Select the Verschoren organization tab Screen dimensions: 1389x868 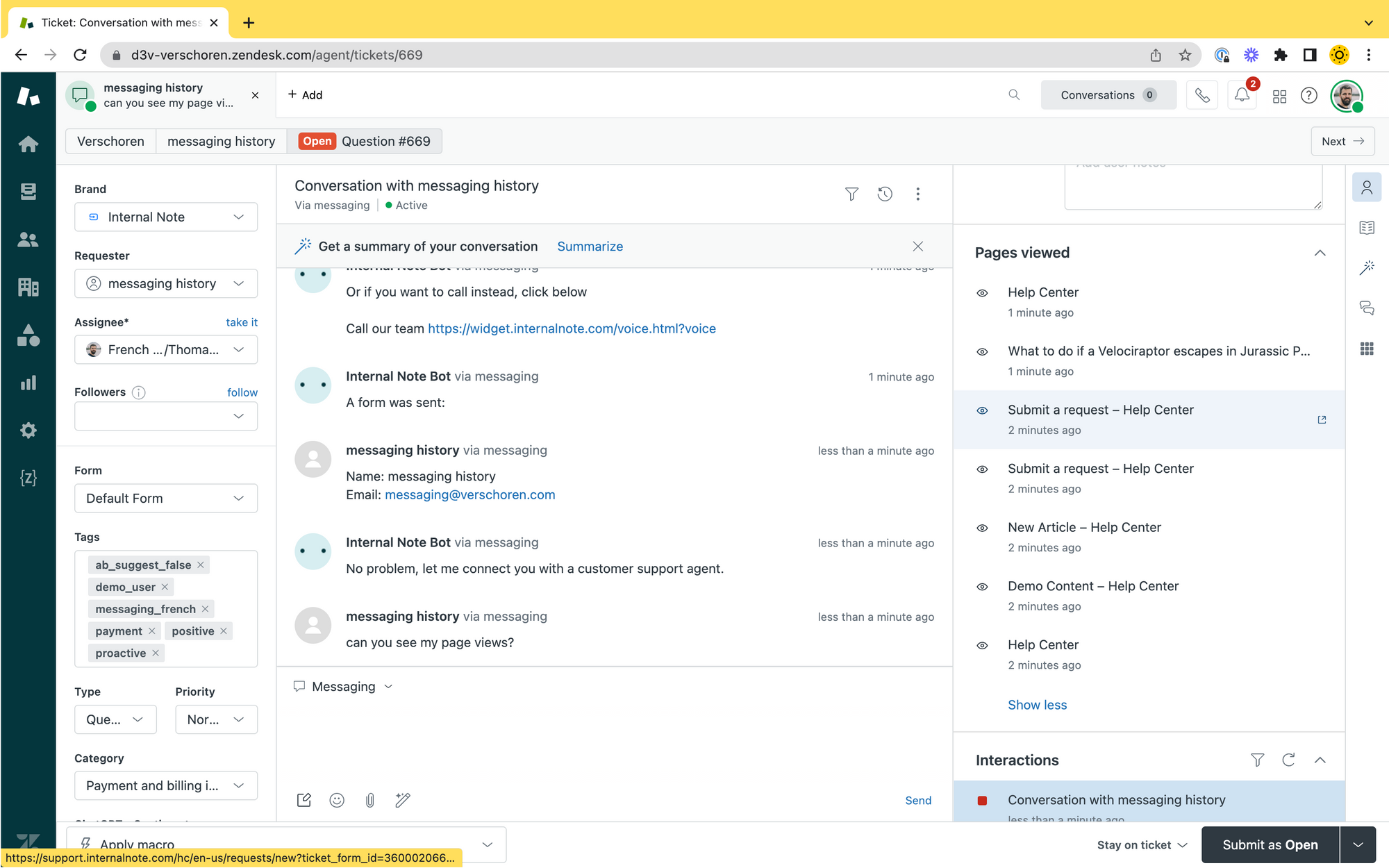click(110, 141)
